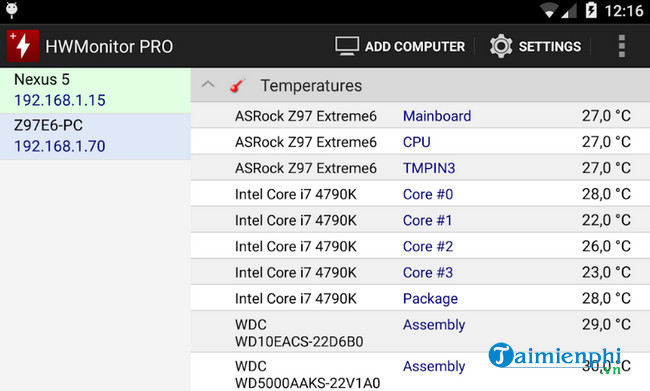Click Intel Core i7 4790K in Core #1 row
Screen dimensions: 650x391
pos(296,221)
